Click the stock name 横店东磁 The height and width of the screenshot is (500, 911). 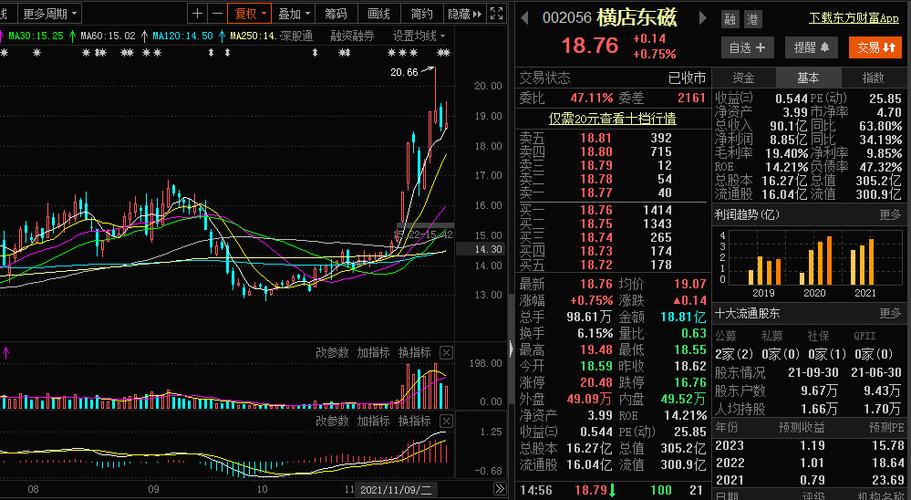(x=637, y=17)
